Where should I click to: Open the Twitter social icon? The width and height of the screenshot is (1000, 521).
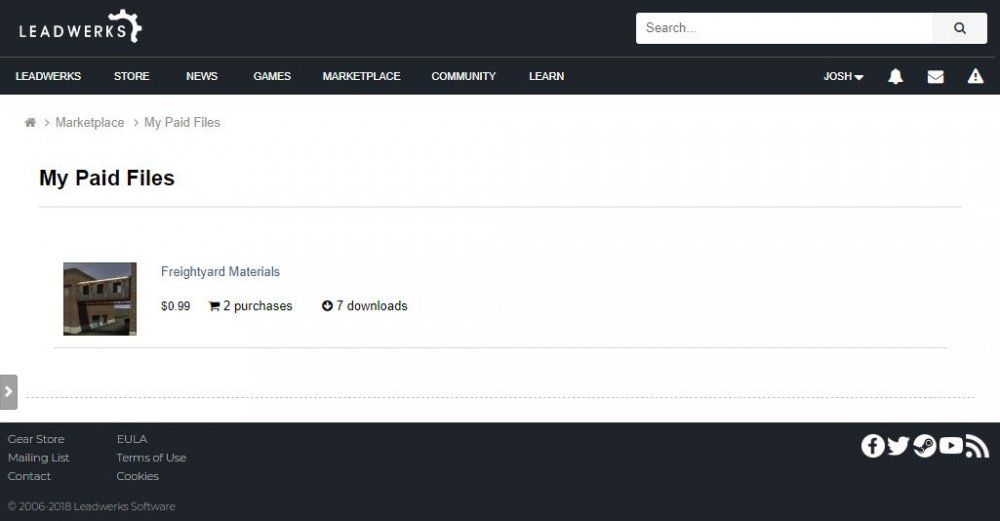click(x=898, y=446)
